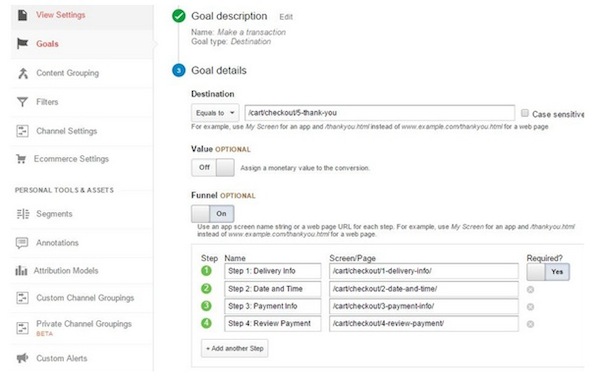Open Private Channel Groupings Beta

coord(84,328)
